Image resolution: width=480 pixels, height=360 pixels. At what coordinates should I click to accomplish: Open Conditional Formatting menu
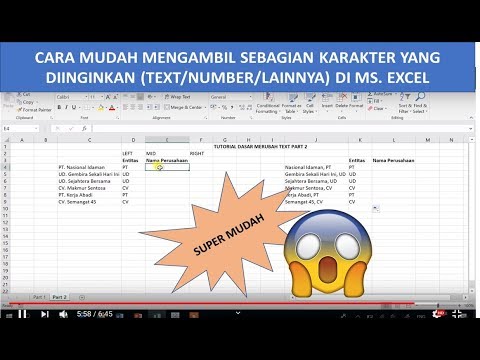point(268,103)
